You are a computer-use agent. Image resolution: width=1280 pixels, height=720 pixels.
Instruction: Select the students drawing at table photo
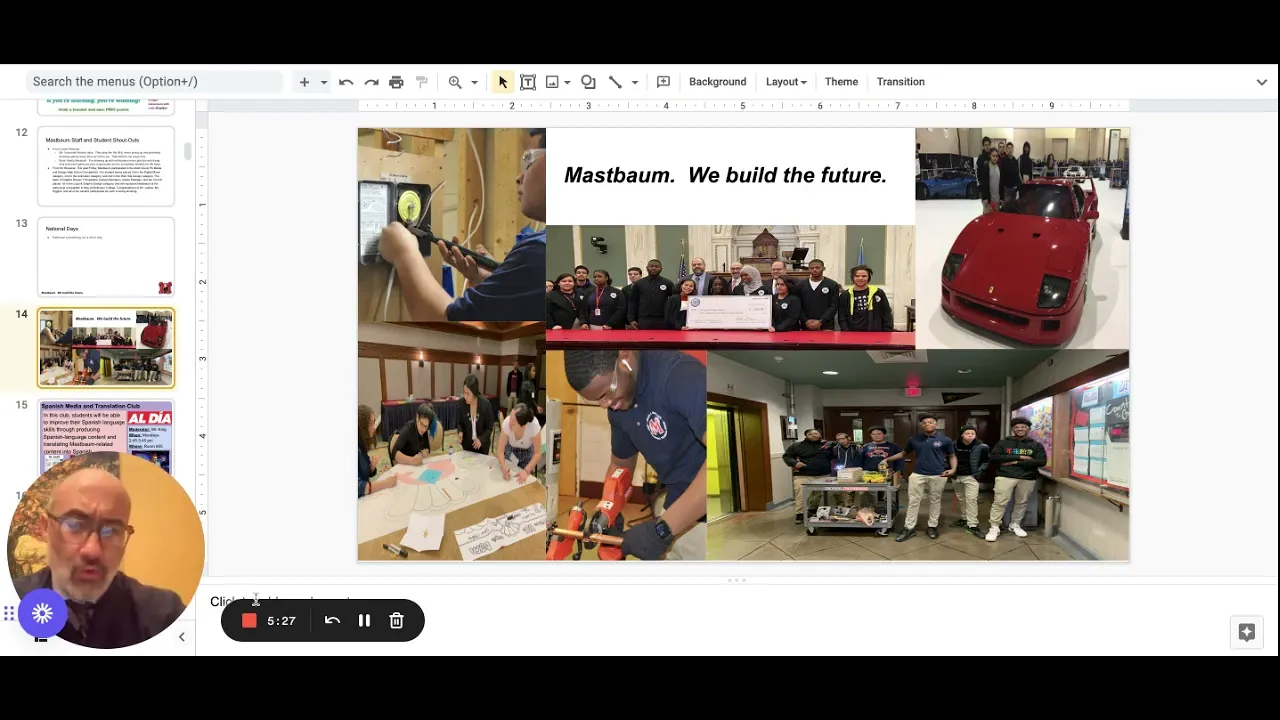click(x=452, y=441)
